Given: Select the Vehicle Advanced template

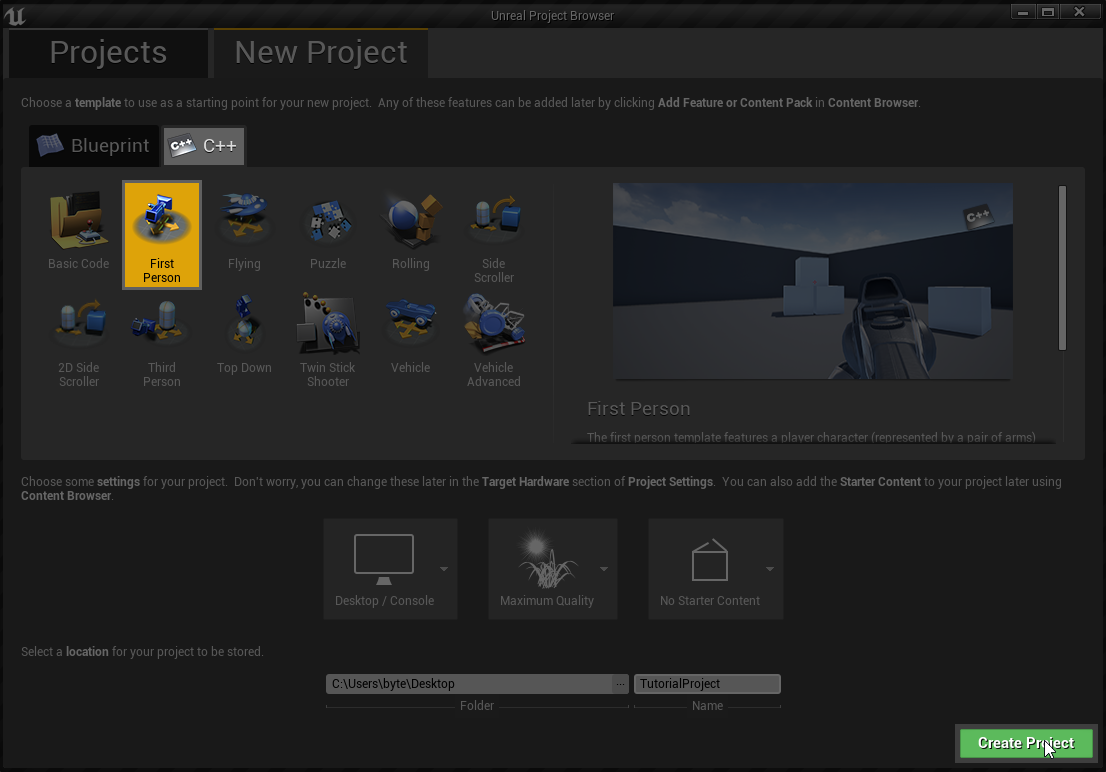Looking at the screenshot, I should click(494, 339).
